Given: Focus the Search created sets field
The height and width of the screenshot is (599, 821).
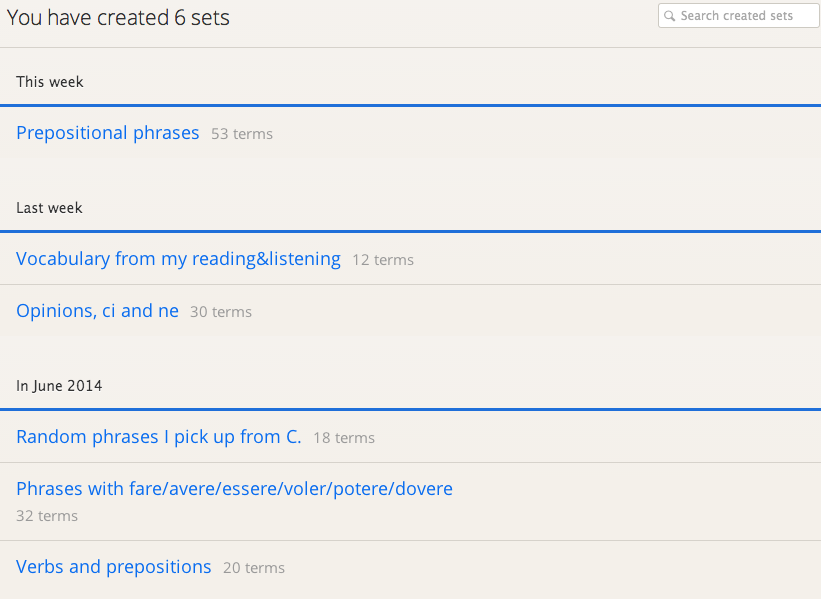Looking at the screenshot, I should pos(745,16).
